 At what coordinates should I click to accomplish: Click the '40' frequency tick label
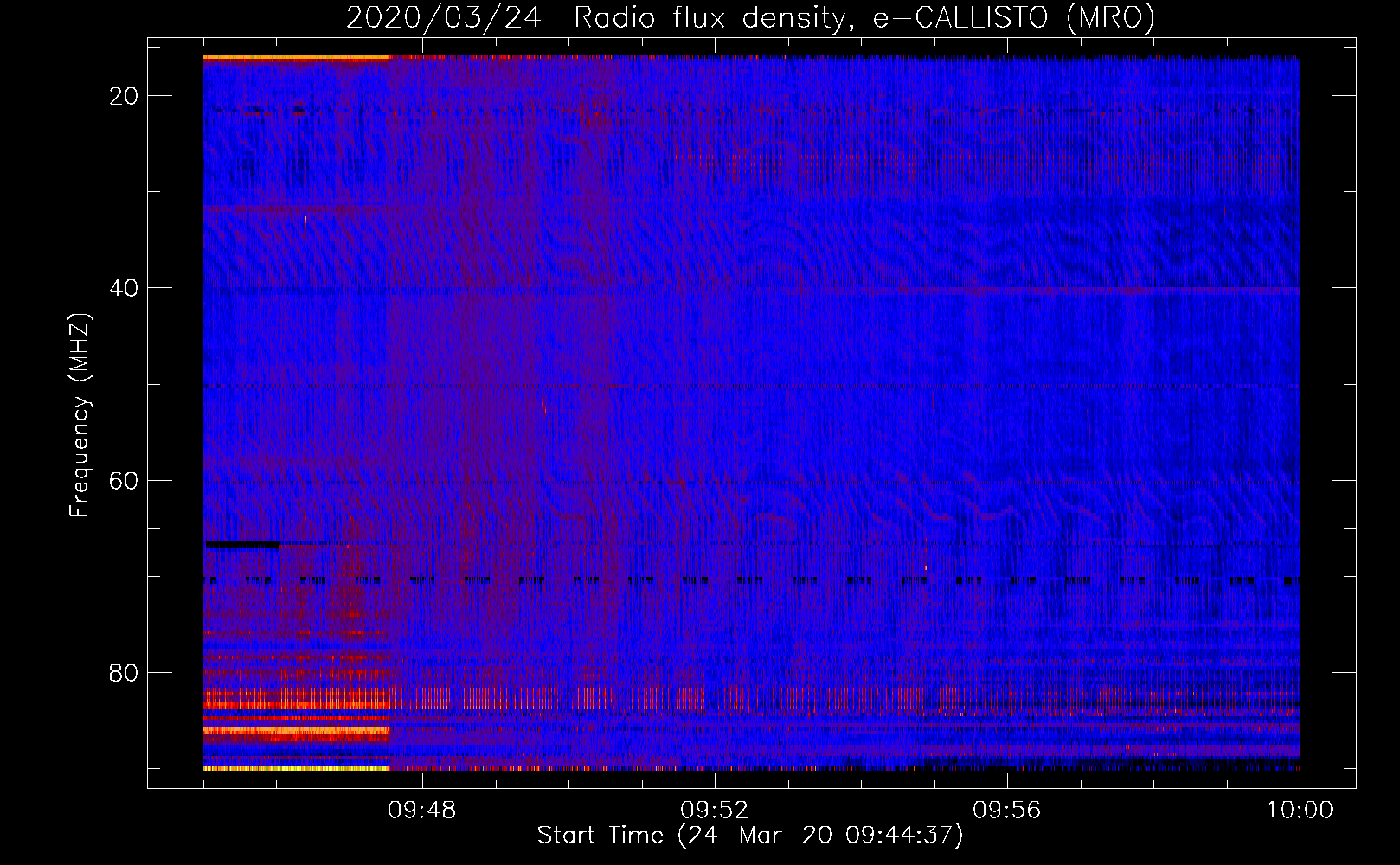[x=124, y=288]
